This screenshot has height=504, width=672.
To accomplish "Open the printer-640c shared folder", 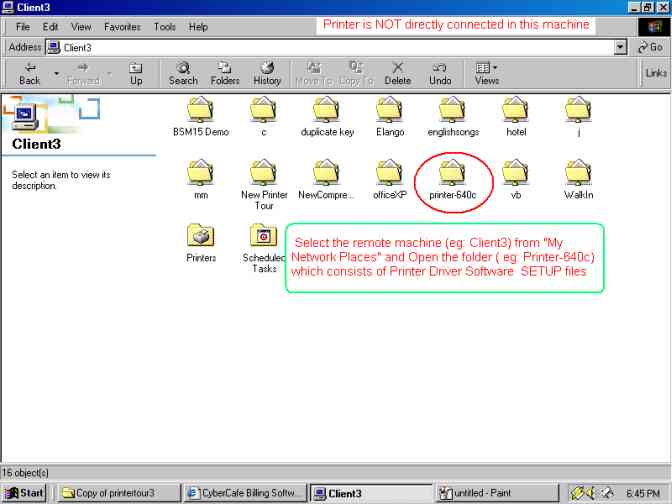I will point(452,174).
